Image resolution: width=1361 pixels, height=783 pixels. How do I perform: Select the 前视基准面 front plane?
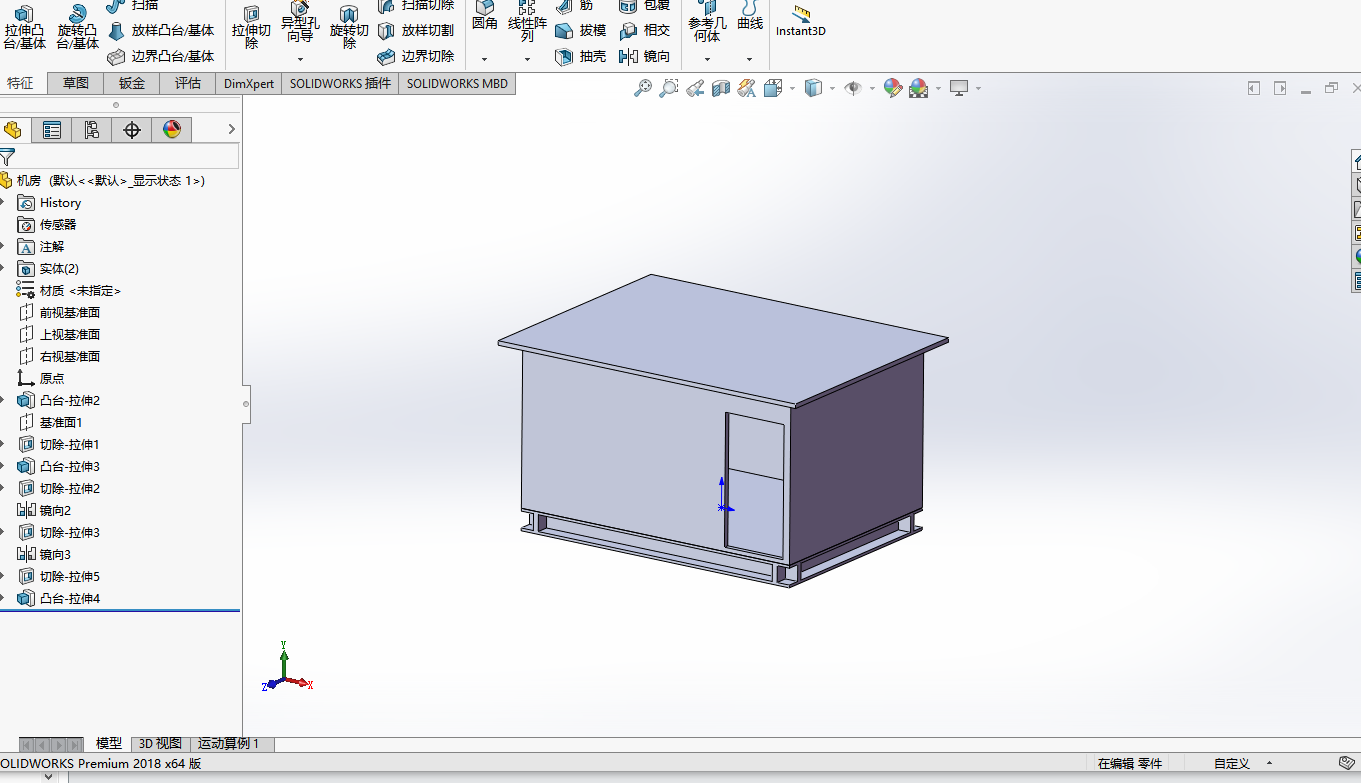pos(59,313)
